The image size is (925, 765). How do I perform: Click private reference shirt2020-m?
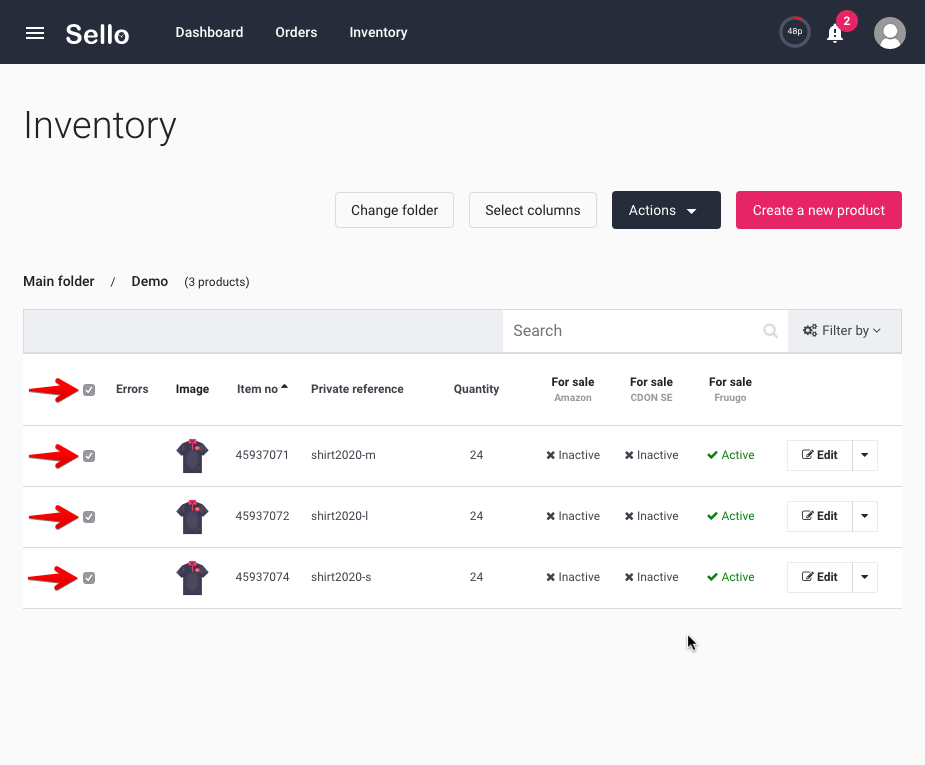343,455
